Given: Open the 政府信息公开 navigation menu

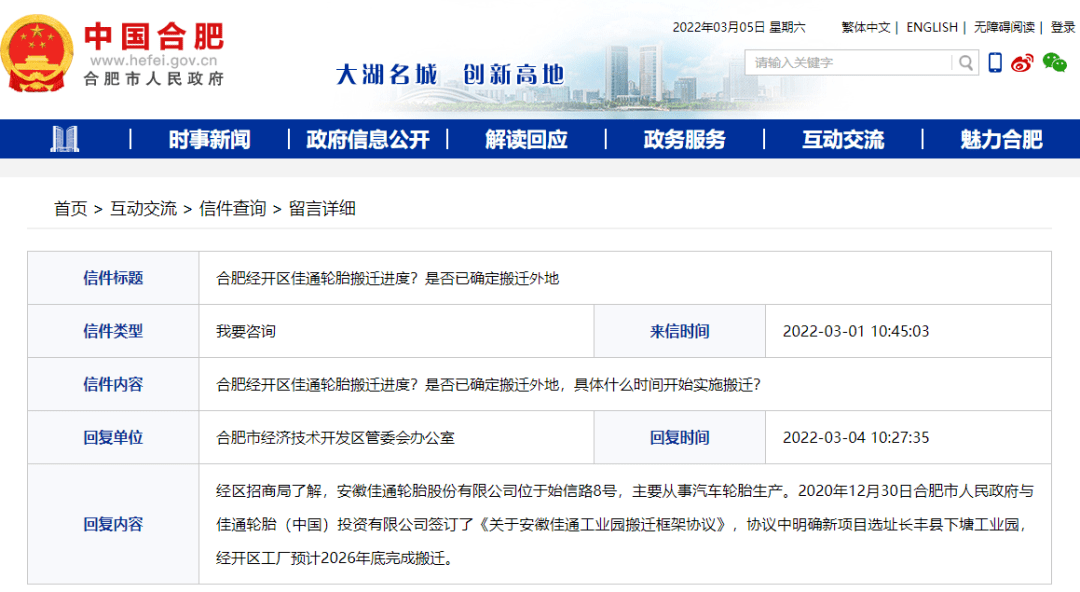Looking at the screenshot, I should pos(364,139).
